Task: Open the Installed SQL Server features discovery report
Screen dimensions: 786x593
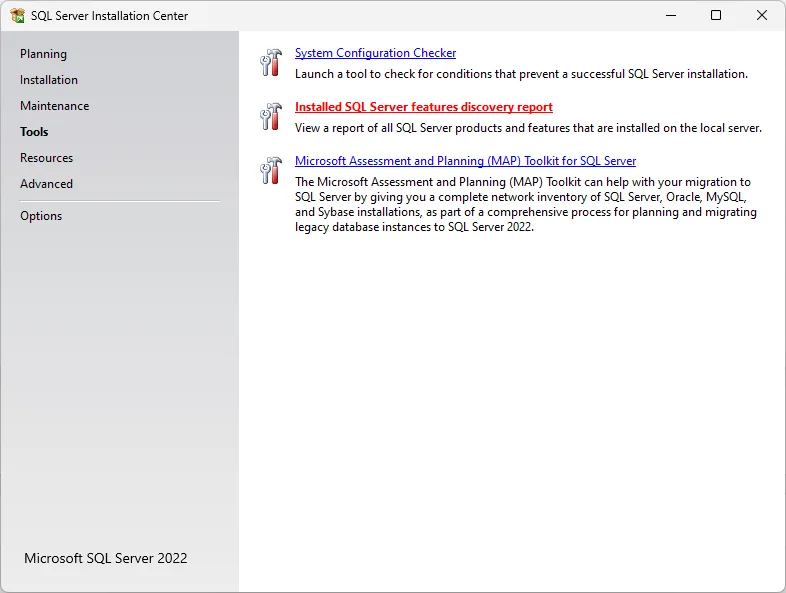Action: [424, 107]
